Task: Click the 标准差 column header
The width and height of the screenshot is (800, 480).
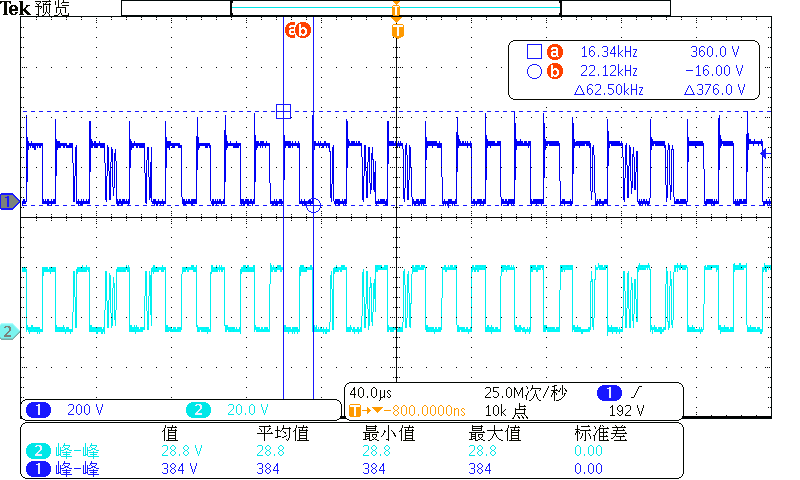Action: click(x=601, y=434)
